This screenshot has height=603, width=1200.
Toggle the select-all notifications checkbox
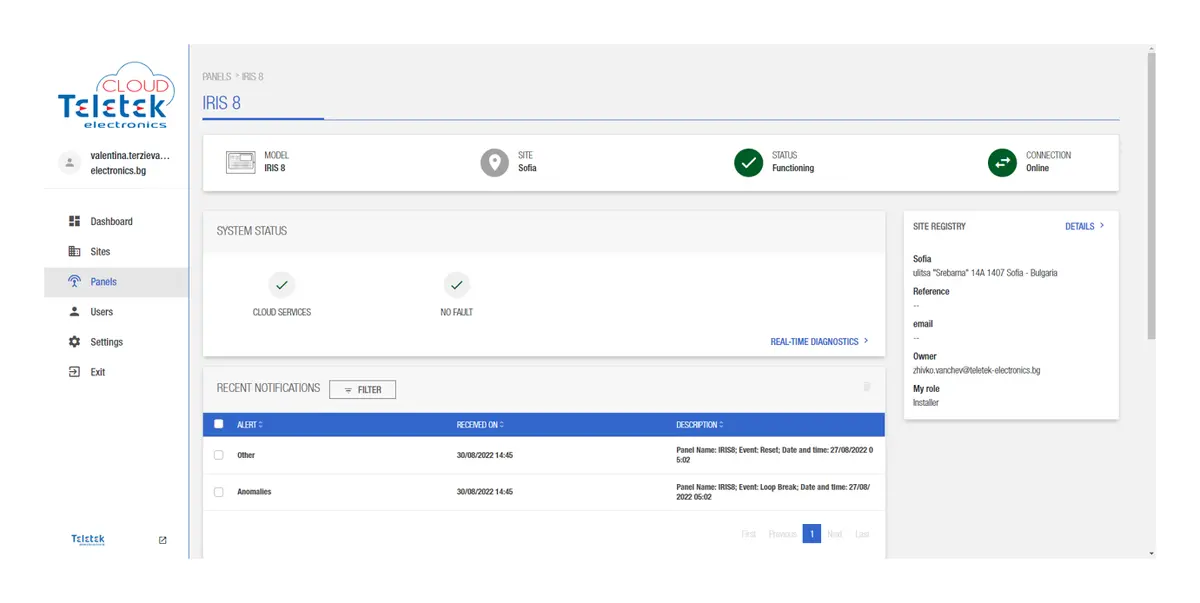tap(219, 424)
